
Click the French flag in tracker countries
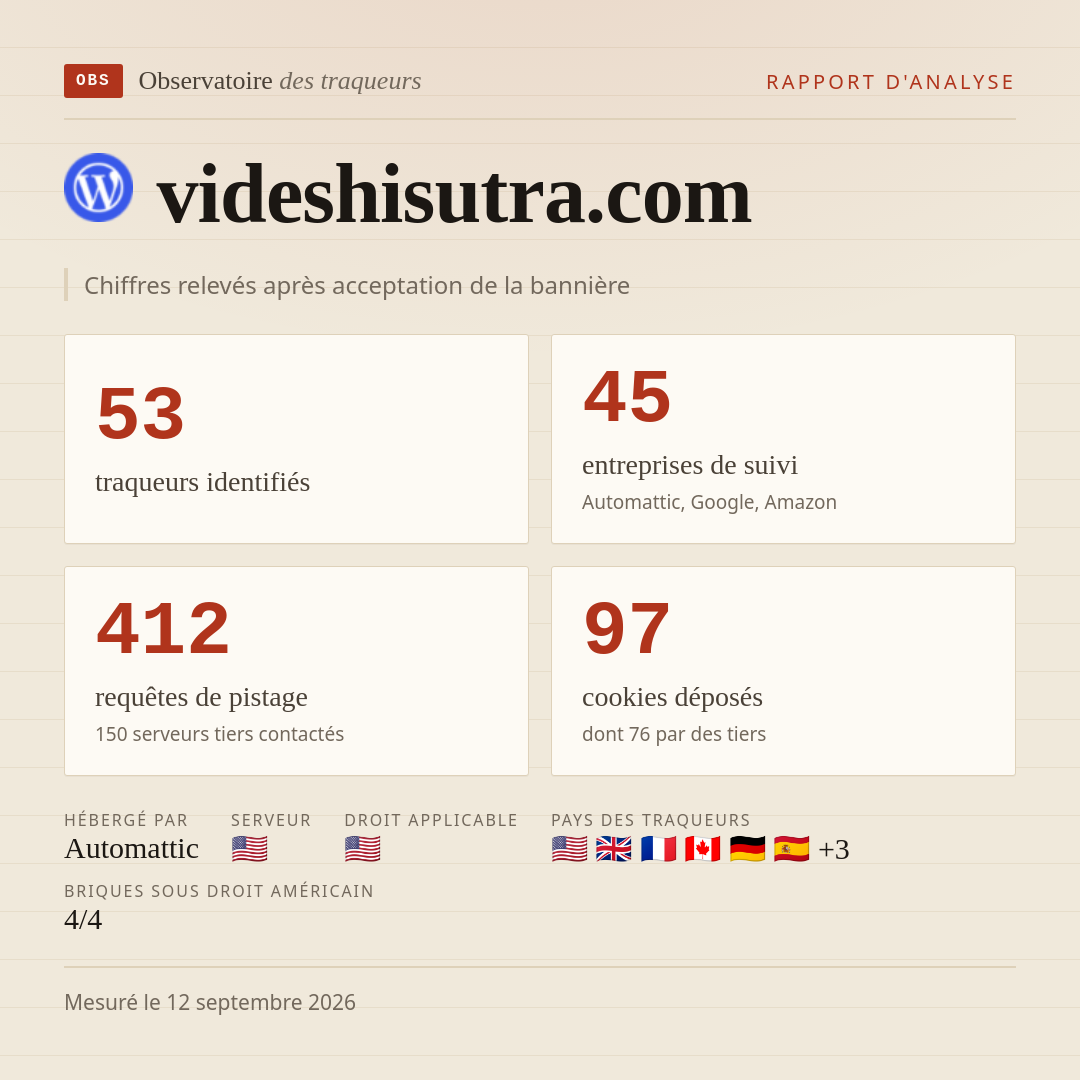[658, 849]
